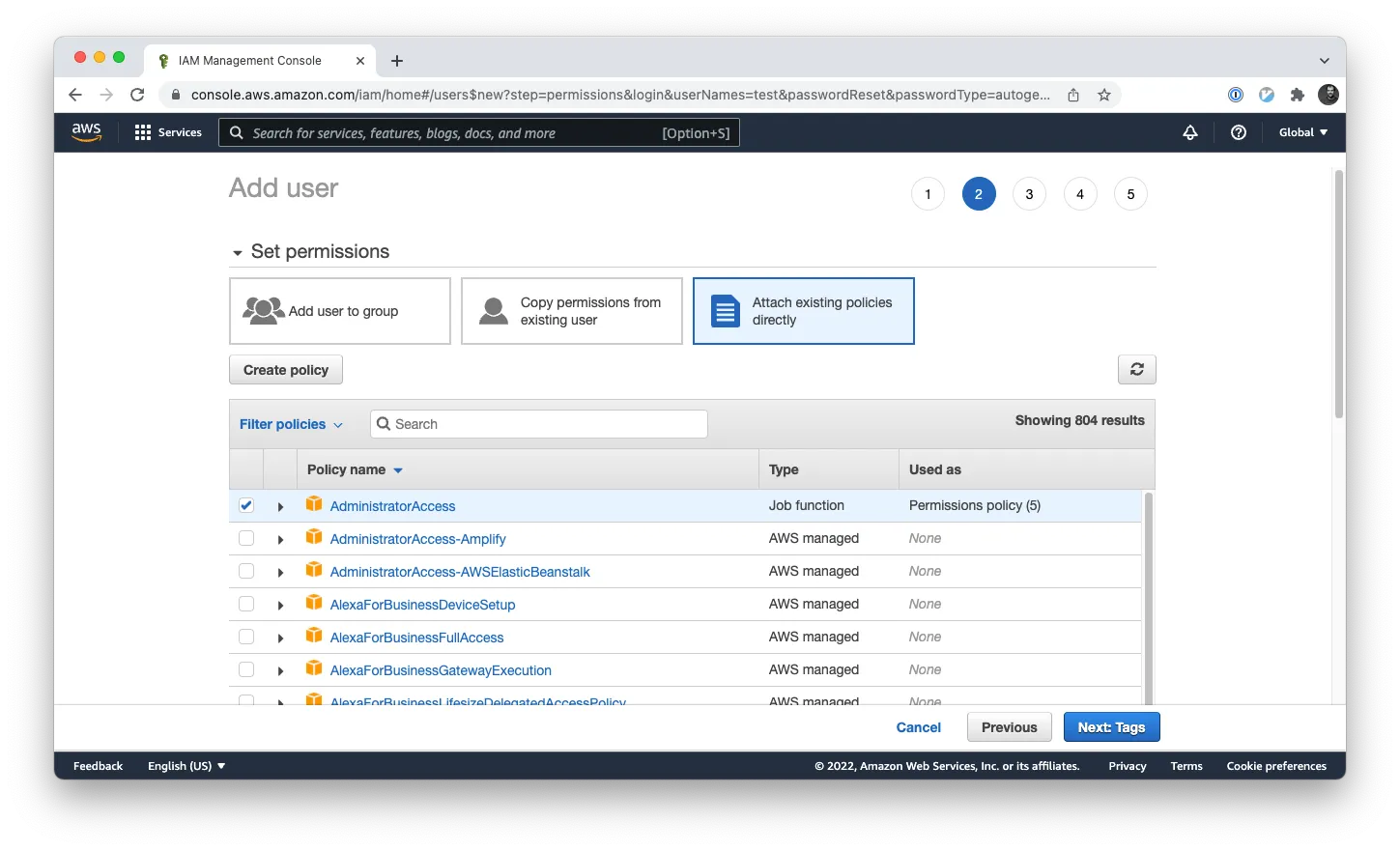
Task: Close the IAM Management Console tab
Action: pos(360,61)
